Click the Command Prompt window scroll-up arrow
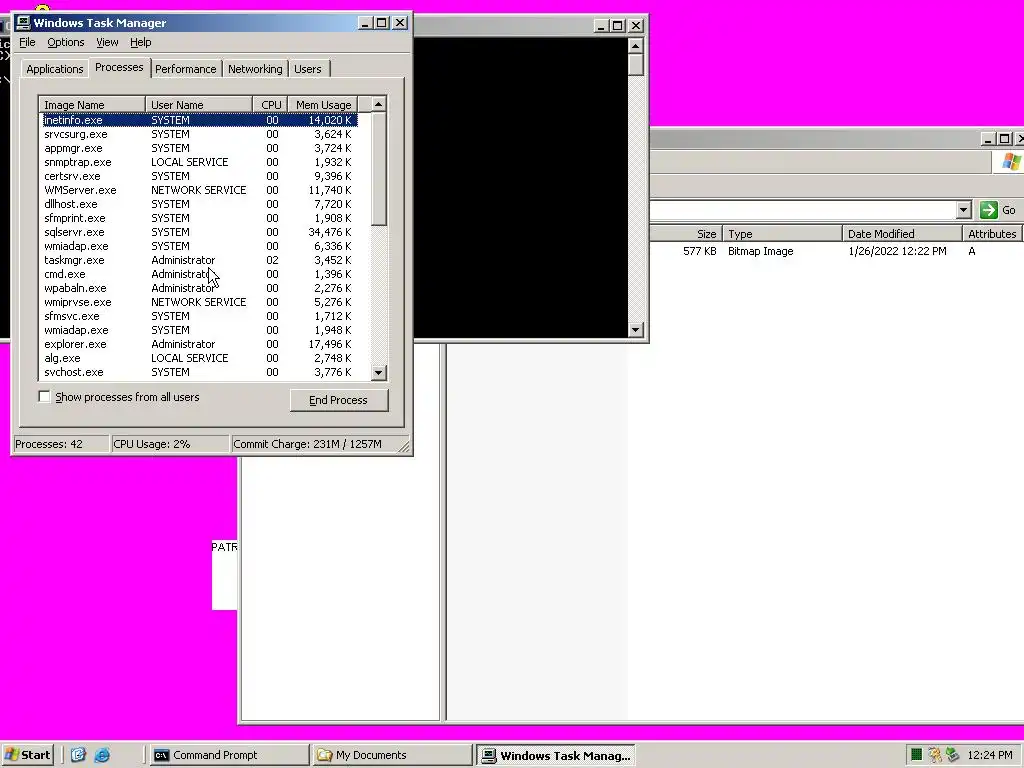Screen dimensions: 1024x768 coord(635,46)
